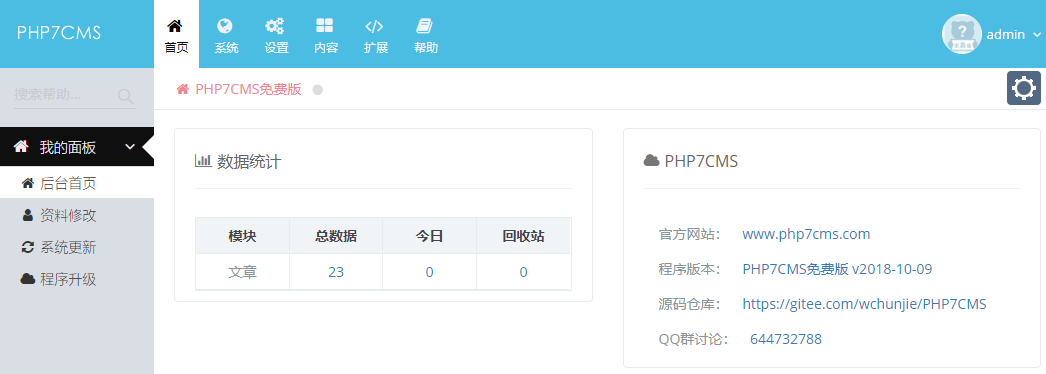
Task: Open the 系统 globe icon menu
Action: [x=226, y=35]
